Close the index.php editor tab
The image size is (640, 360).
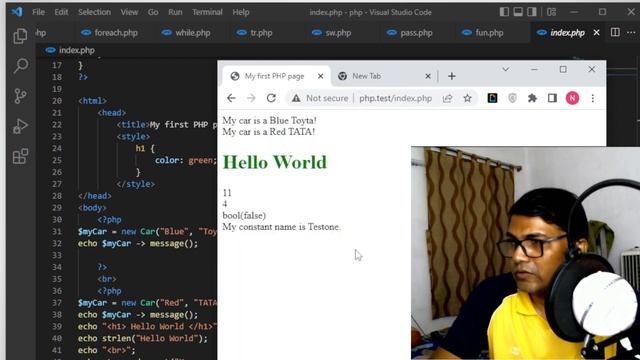tap(596, 32)
